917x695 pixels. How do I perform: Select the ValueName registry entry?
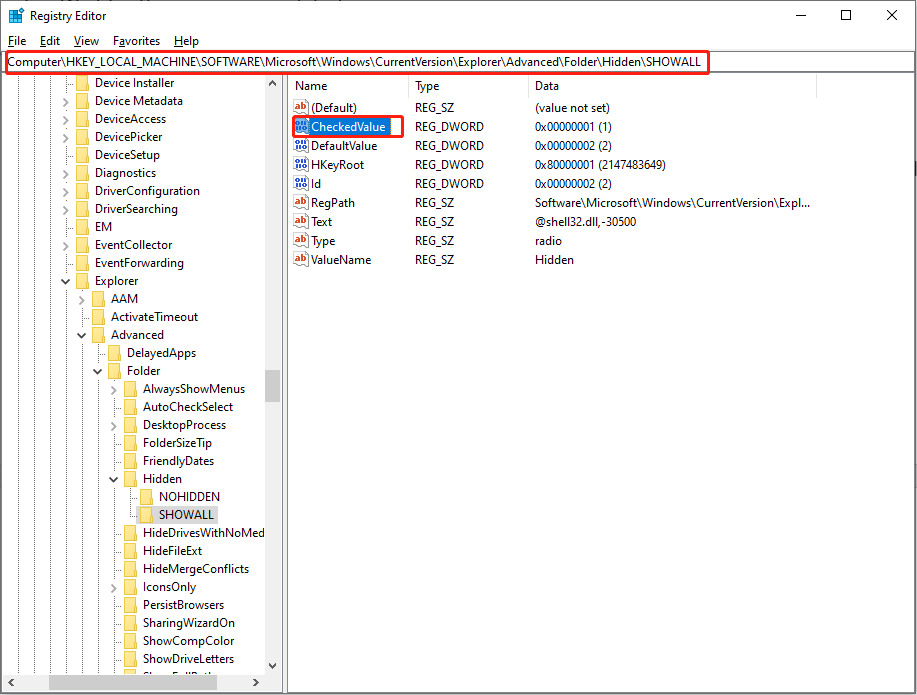click(341, 260)
